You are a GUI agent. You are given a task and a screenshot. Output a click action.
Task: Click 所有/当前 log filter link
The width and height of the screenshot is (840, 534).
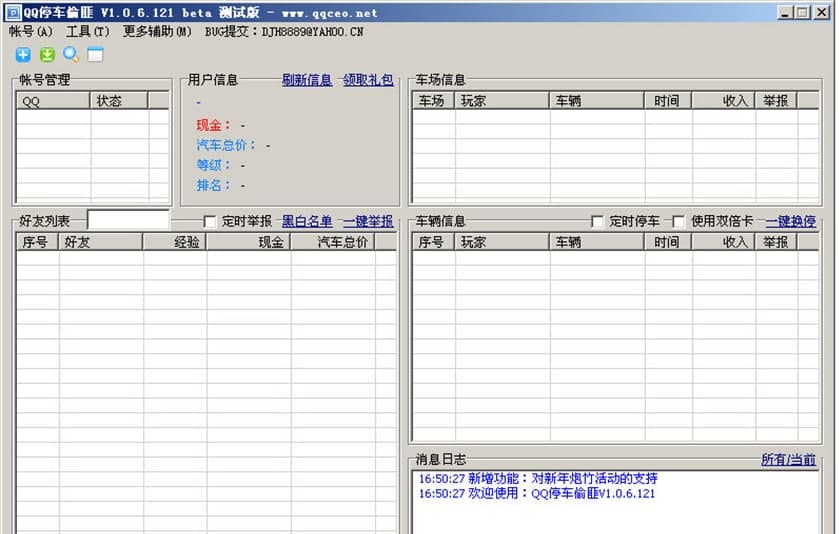(788, 460)
